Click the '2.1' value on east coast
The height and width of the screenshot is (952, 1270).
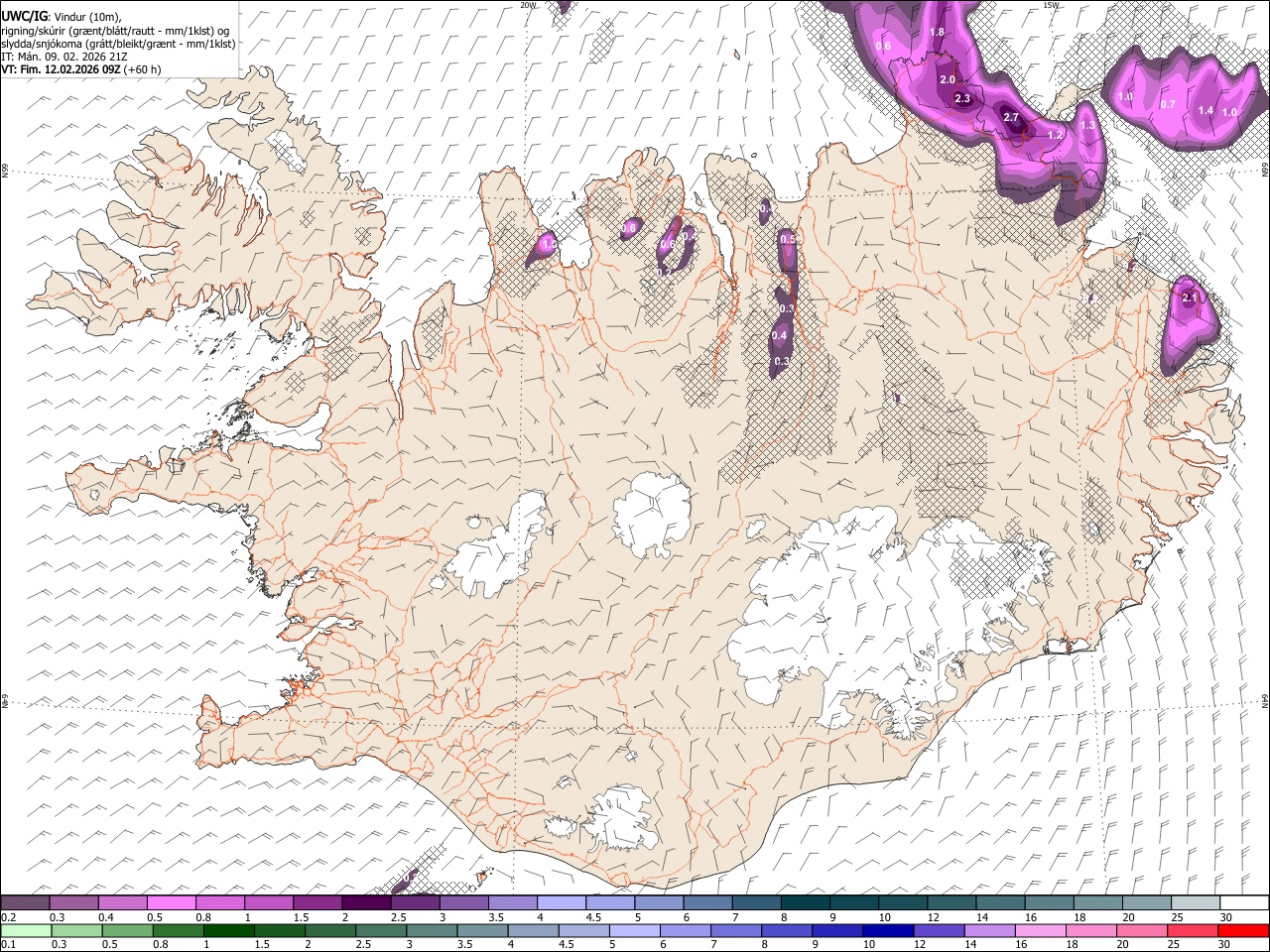click(x=1191, y=297)
